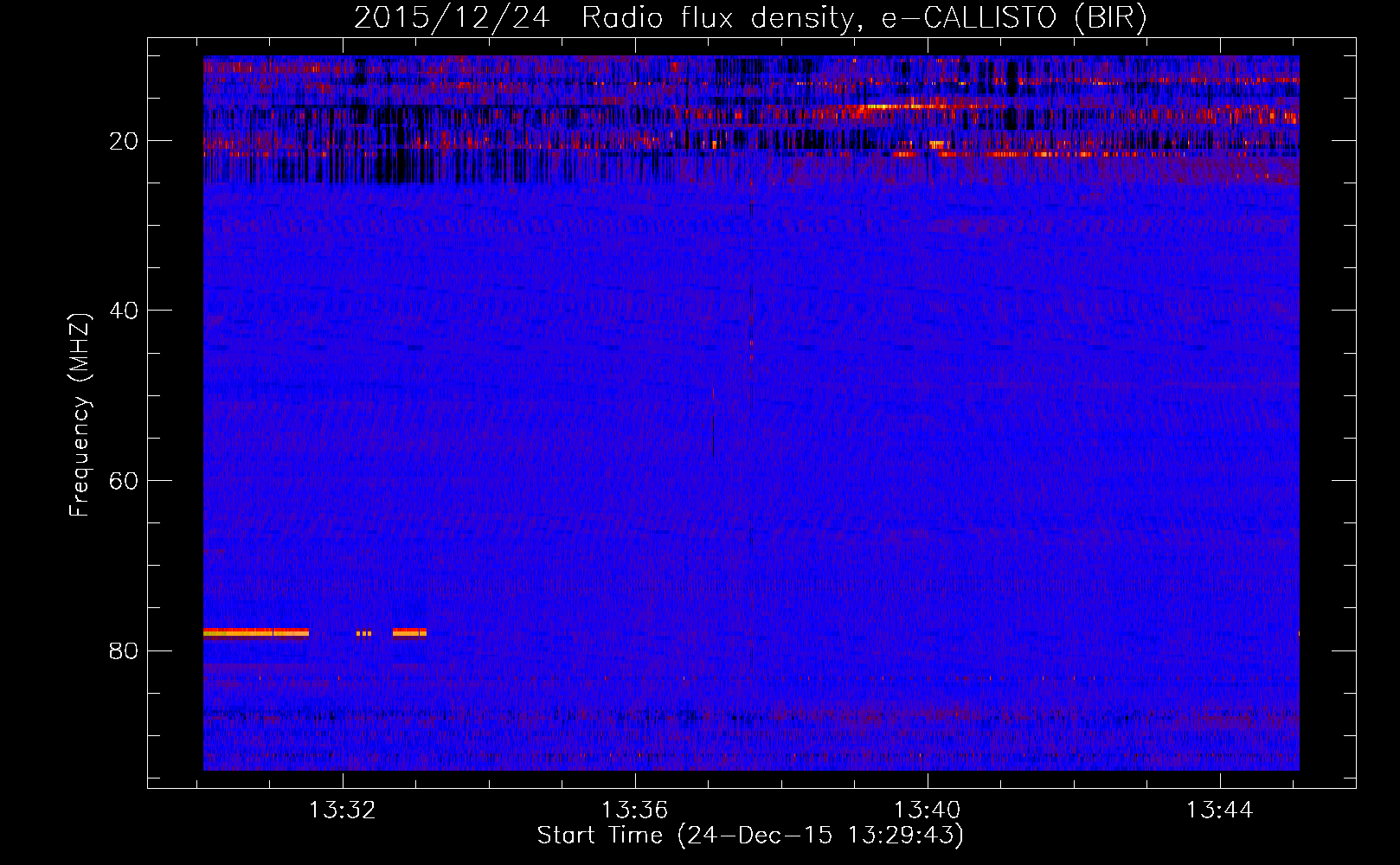Click the 13:44 time tick label
The image size is (1400, 865).
click(1220, 810)
